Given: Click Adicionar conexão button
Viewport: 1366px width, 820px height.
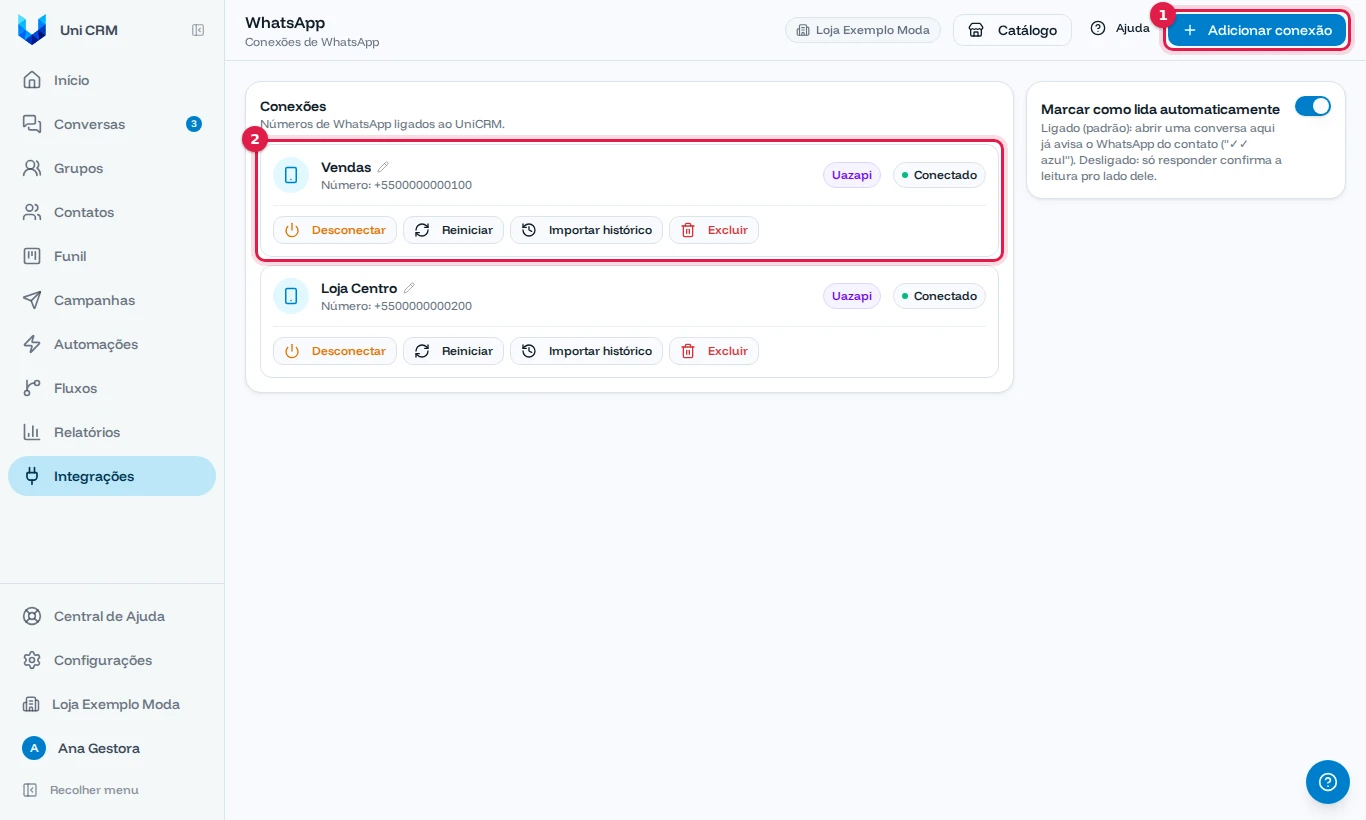Looking at the screenshot, I should click(1257, 30).
